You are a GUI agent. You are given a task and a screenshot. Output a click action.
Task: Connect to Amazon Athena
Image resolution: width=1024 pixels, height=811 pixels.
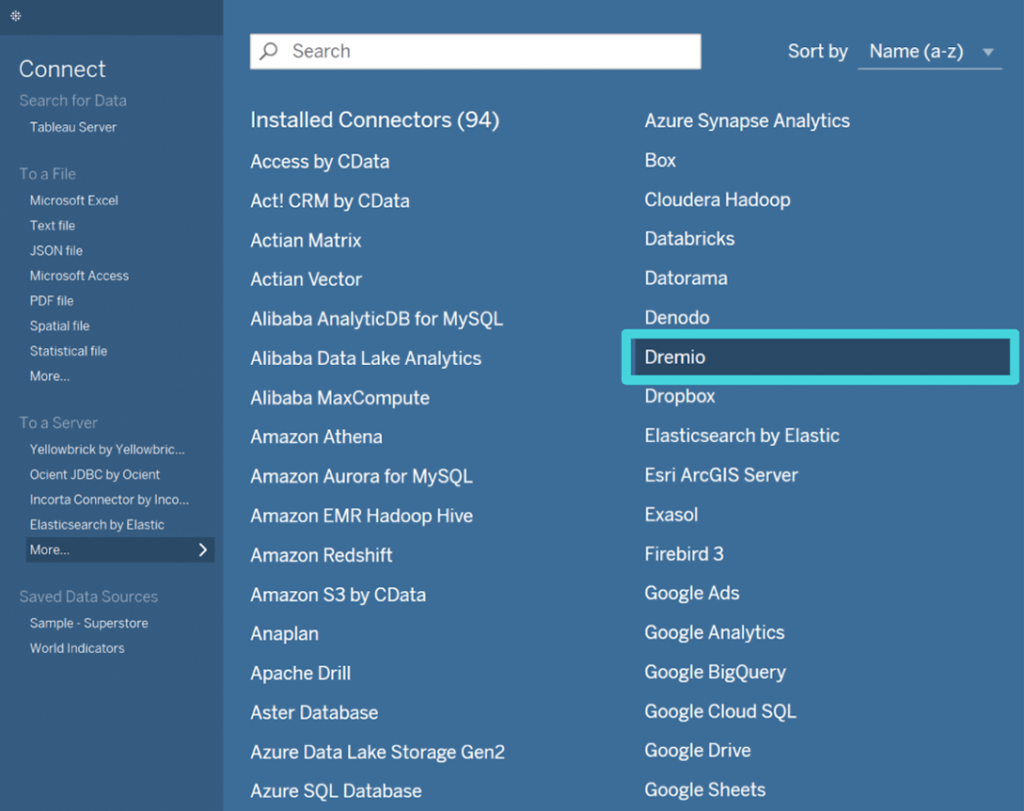[317, 437]
